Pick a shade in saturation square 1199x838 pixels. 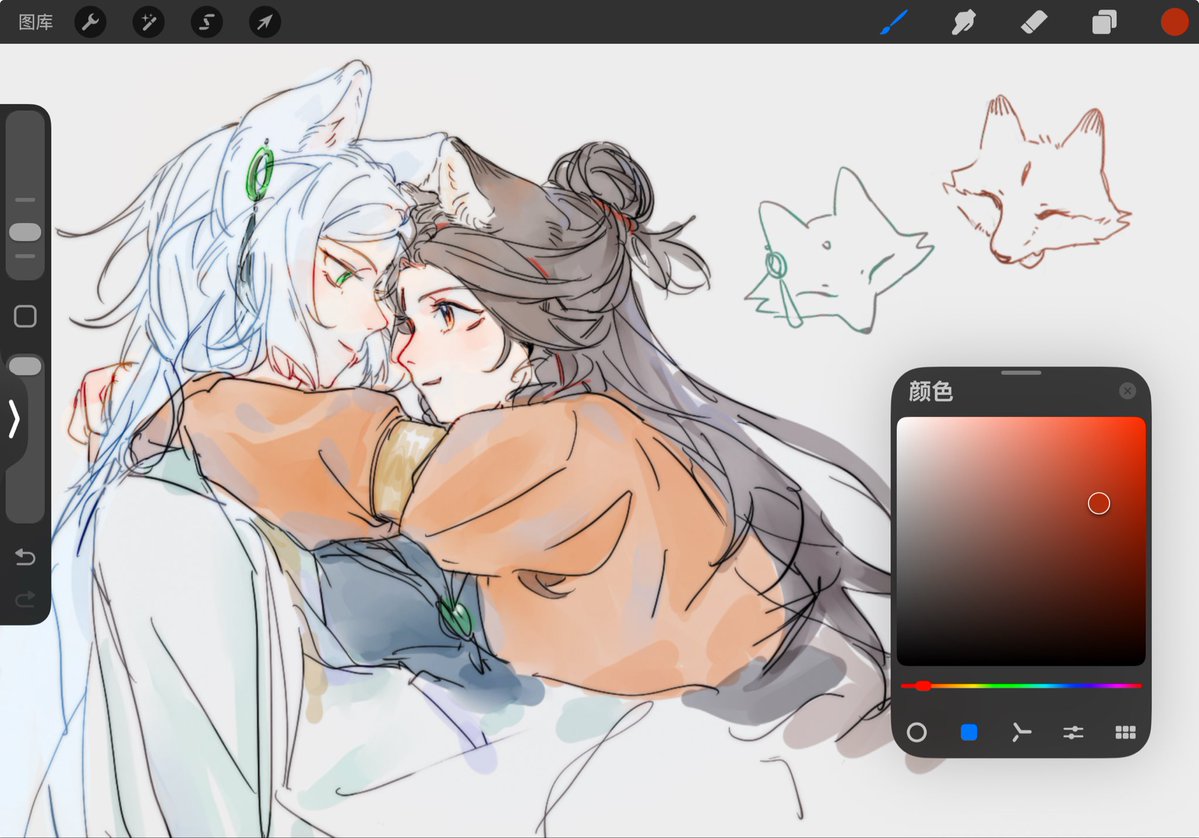pos(1021,541)
